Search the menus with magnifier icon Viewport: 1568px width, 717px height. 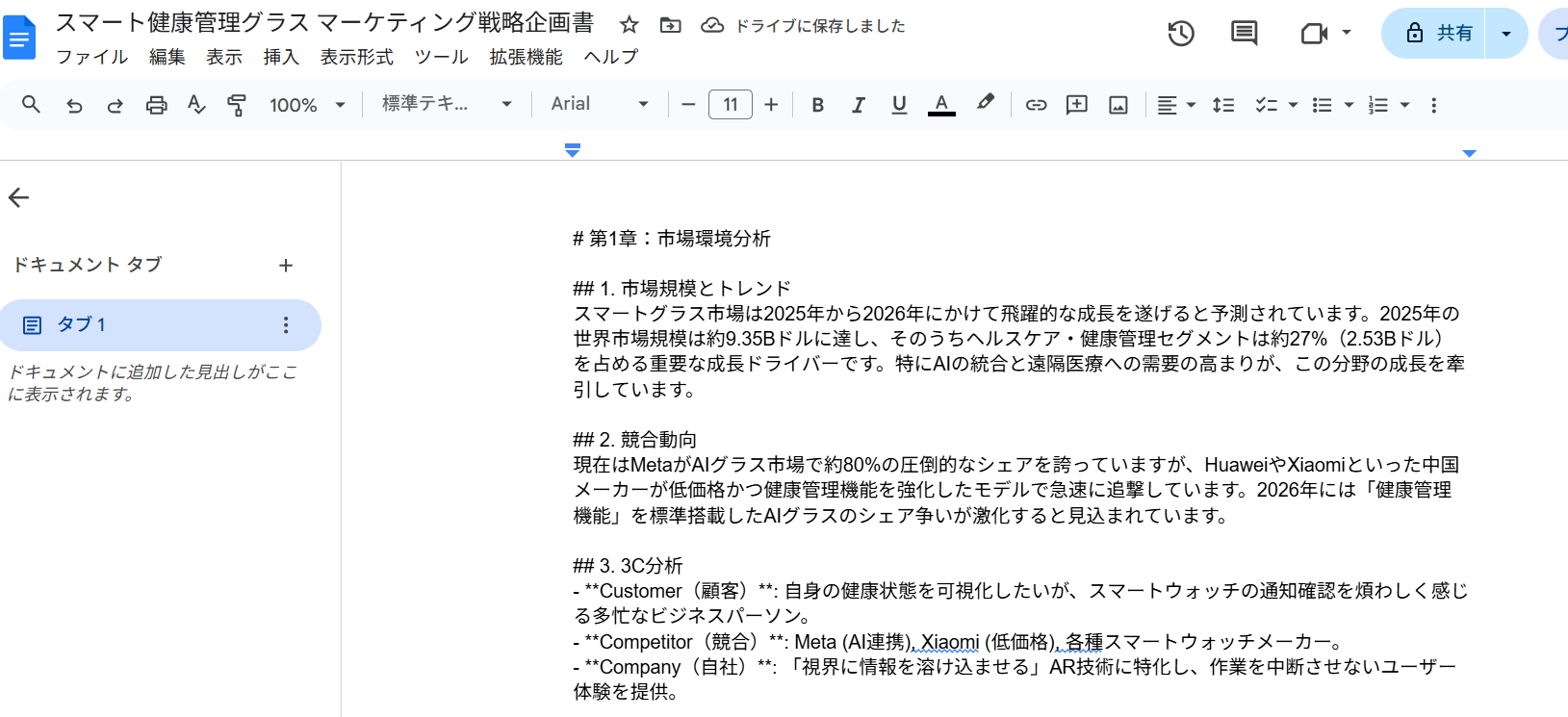[31, 105]
